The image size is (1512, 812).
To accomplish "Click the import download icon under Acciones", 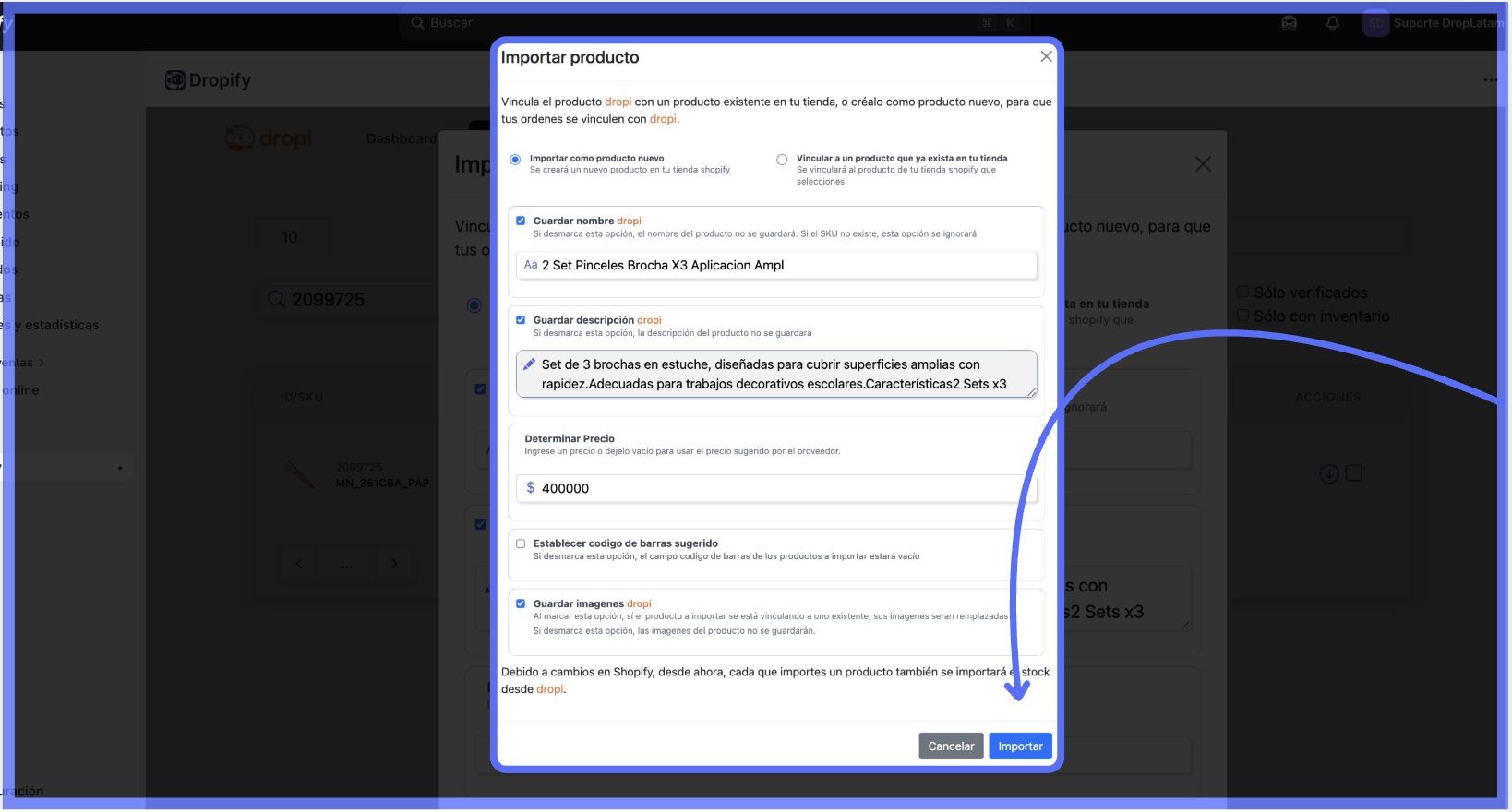I will (1328, 473).
